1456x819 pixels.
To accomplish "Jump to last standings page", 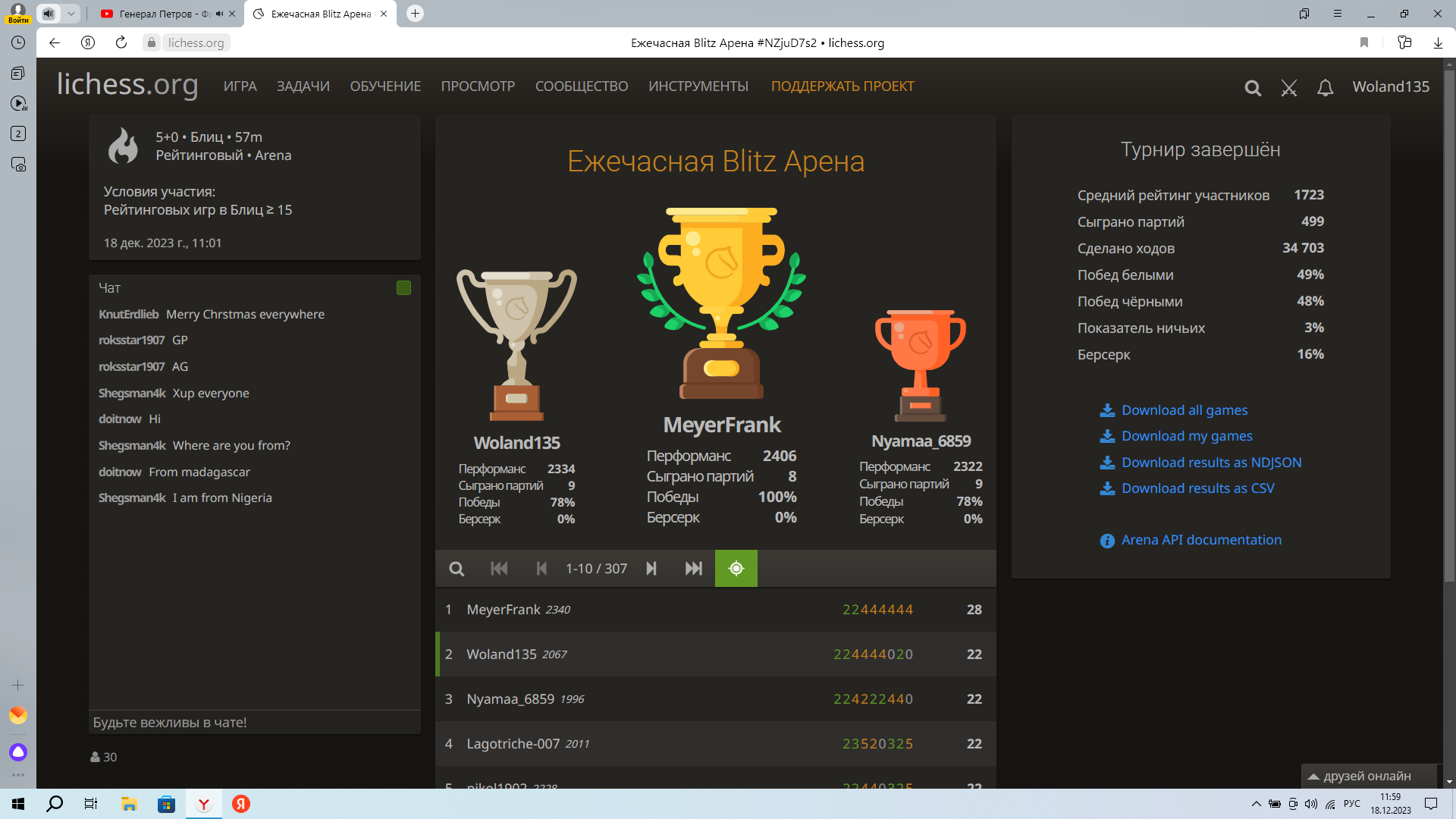I will (693, 569).
